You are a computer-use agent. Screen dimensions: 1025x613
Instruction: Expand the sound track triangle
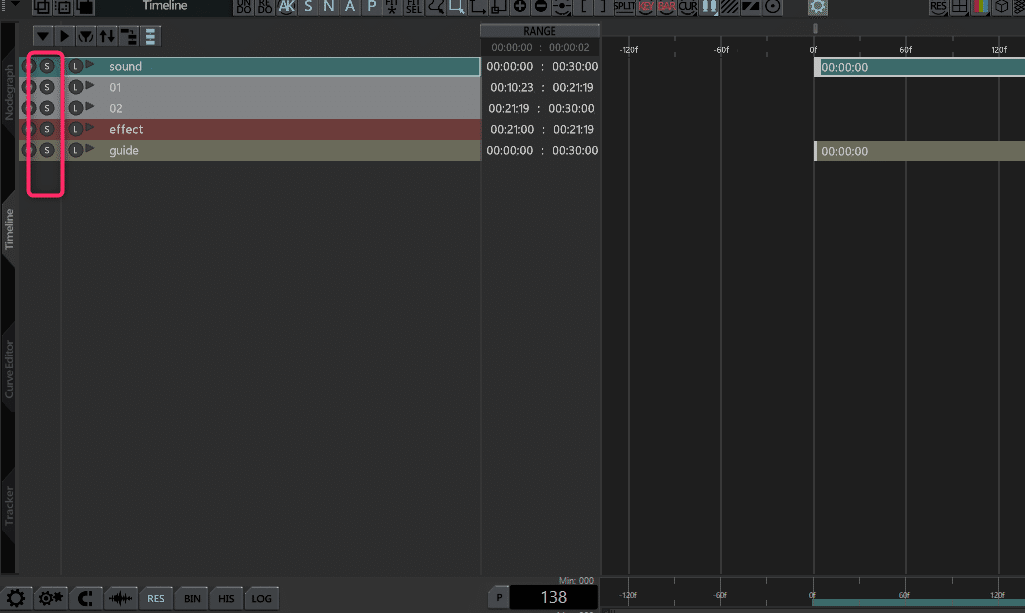(x=90, y=65)
